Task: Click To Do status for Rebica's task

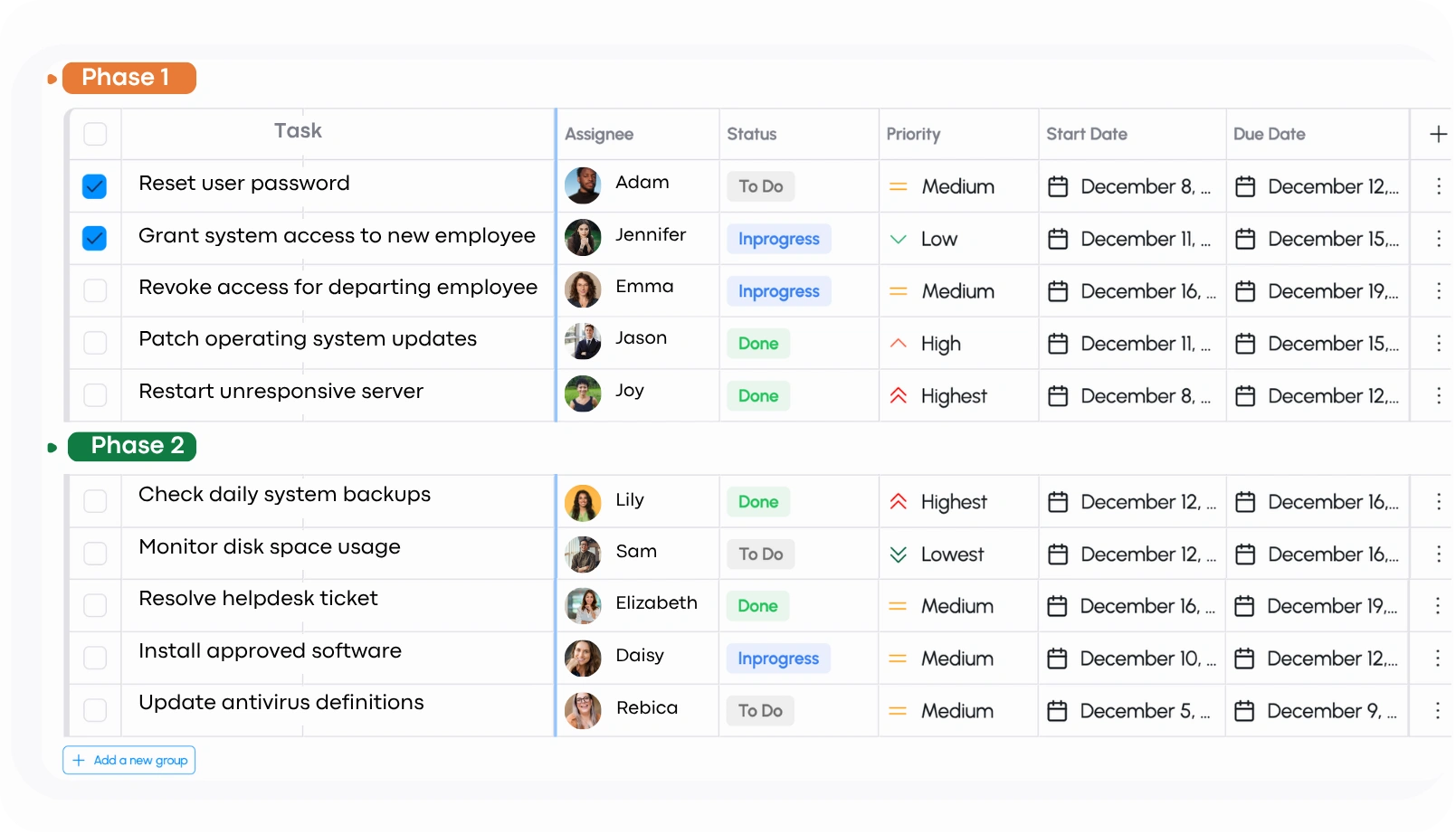Action: (761, 711)
